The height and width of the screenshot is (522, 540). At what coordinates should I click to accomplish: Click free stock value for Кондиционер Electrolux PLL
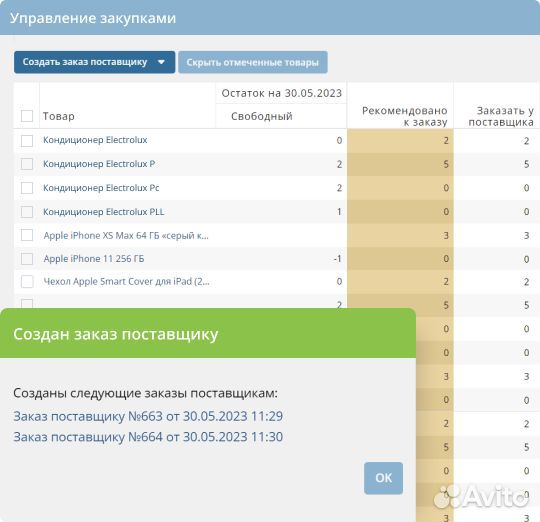coord(339,211)
